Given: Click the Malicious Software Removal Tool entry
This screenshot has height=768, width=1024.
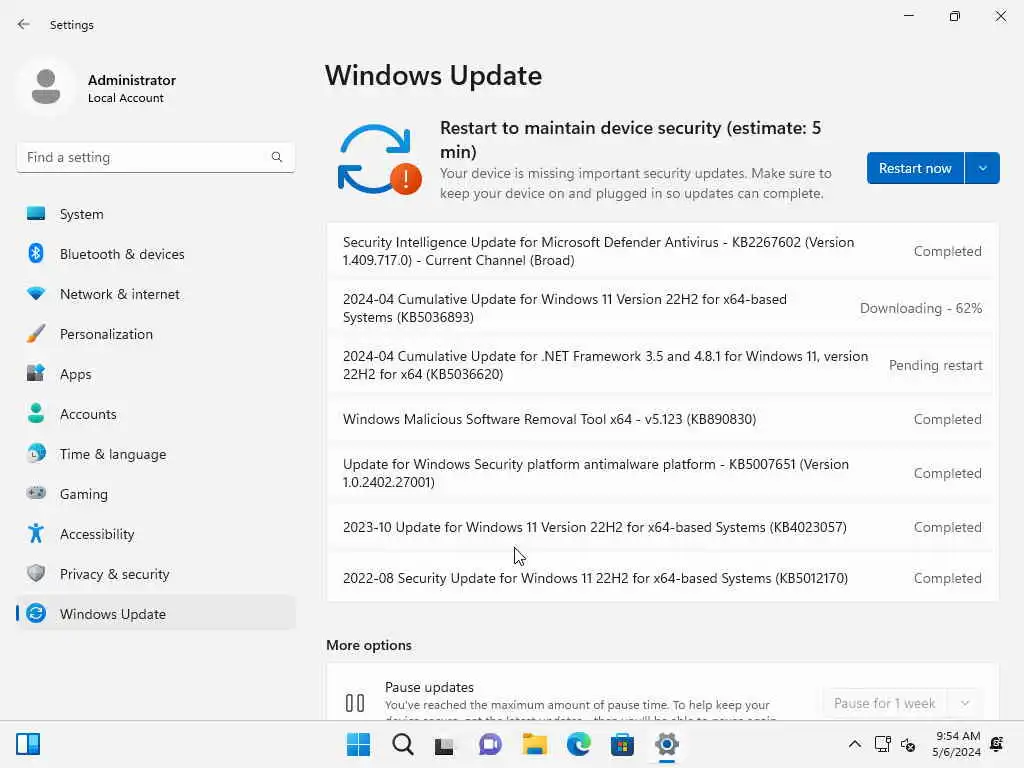Looking at the screenshot, I should [x=662, y=419].
